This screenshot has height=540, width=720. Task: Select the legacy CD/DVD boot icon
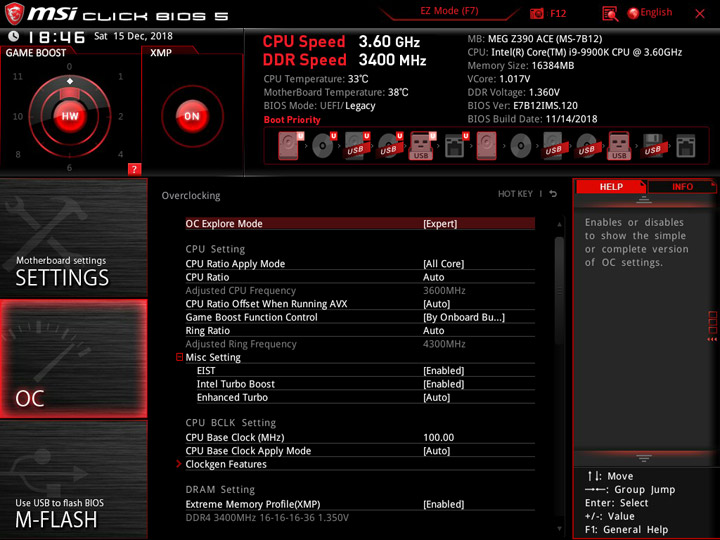(x=521, y=146)
